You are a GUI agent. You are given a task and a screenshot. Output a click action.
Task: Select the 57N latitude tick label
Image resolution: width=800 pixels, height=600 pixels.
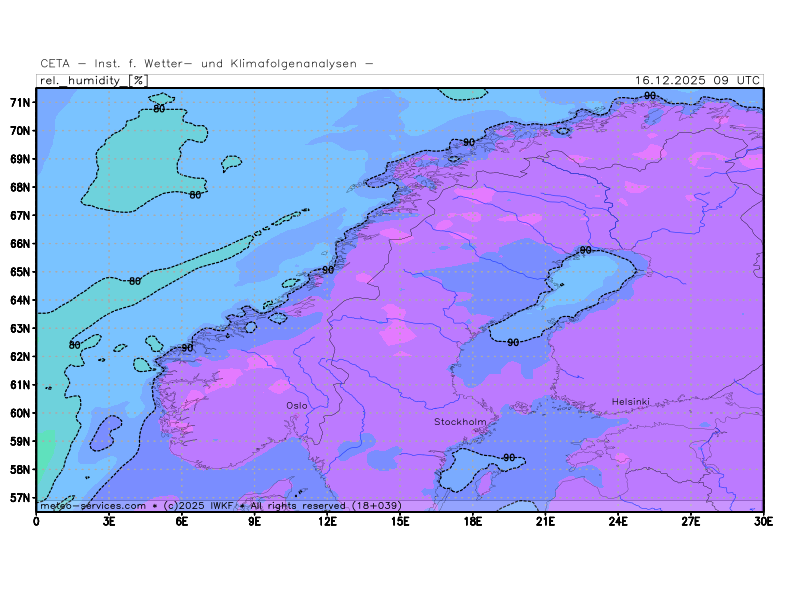tap(19, 497)
